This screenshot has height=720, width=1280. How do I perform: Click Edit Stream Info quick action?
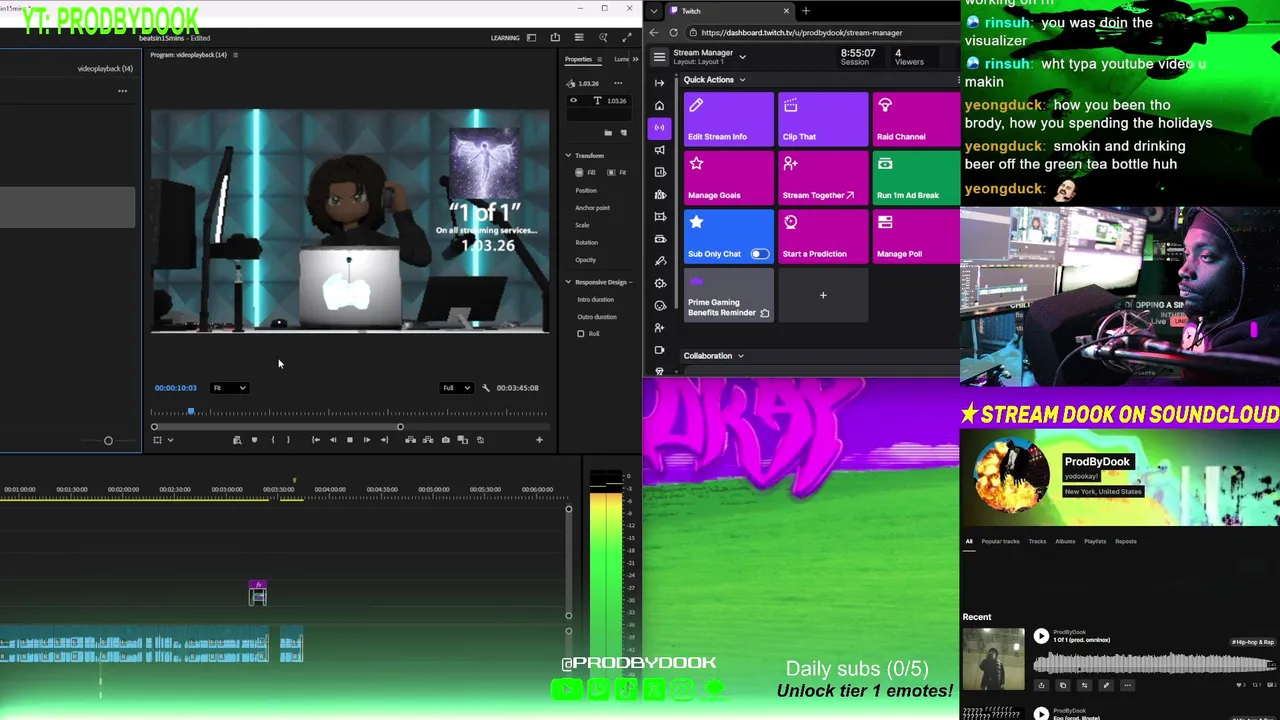pos(729,119)
